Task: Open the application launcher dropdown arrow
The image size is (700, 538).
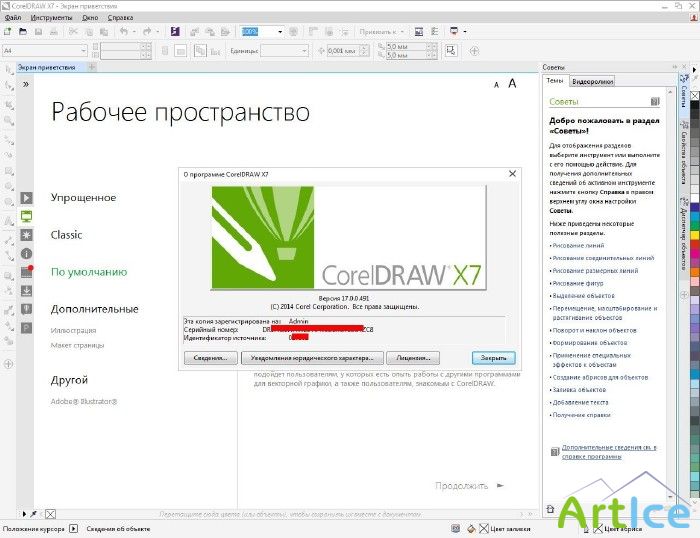Action: pyautogui.click(x=465, y=32)
